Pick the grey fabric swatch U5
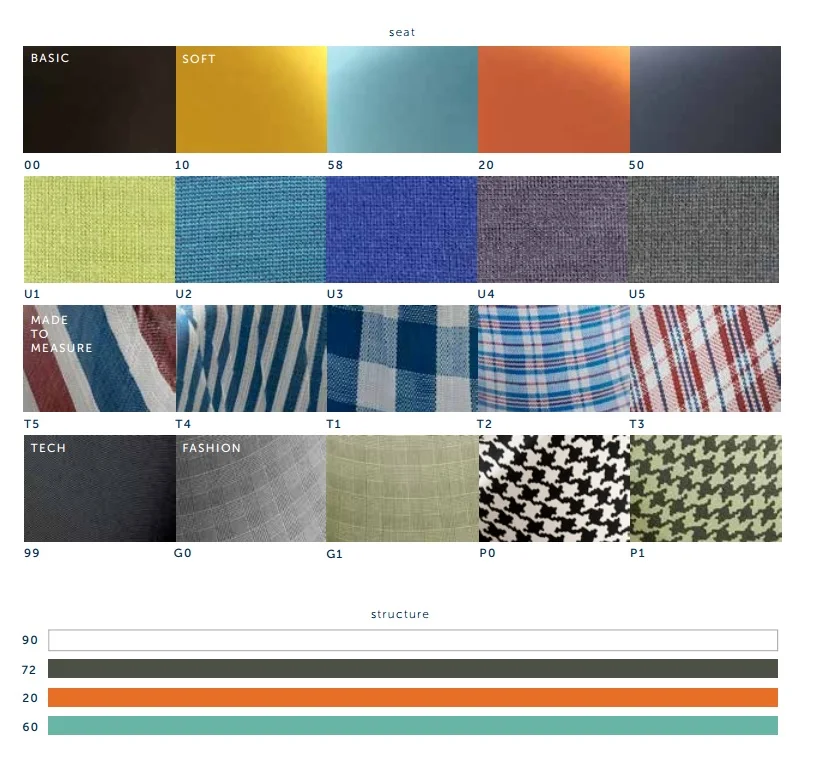This screenshot has width=830, height=768. 704,229
